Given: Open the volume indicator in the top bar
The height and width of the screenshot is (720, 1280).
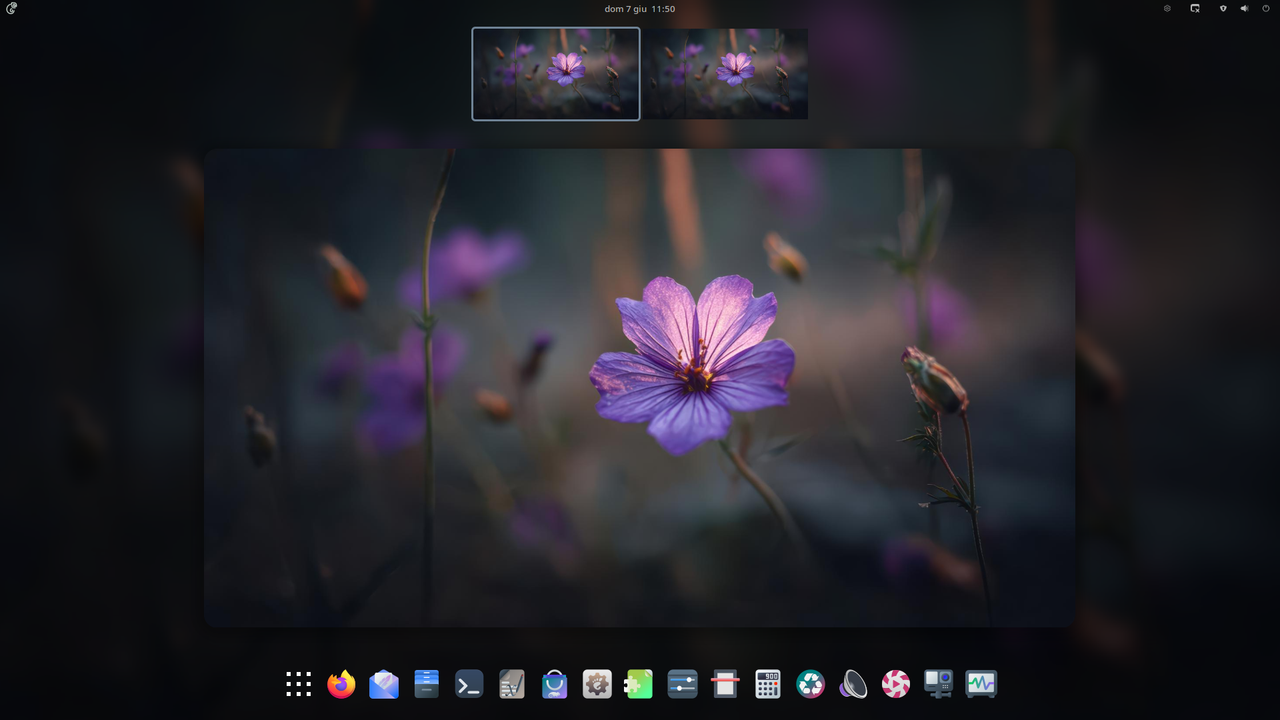Looking at the screenshot, I should click(x=1245, y=8).
